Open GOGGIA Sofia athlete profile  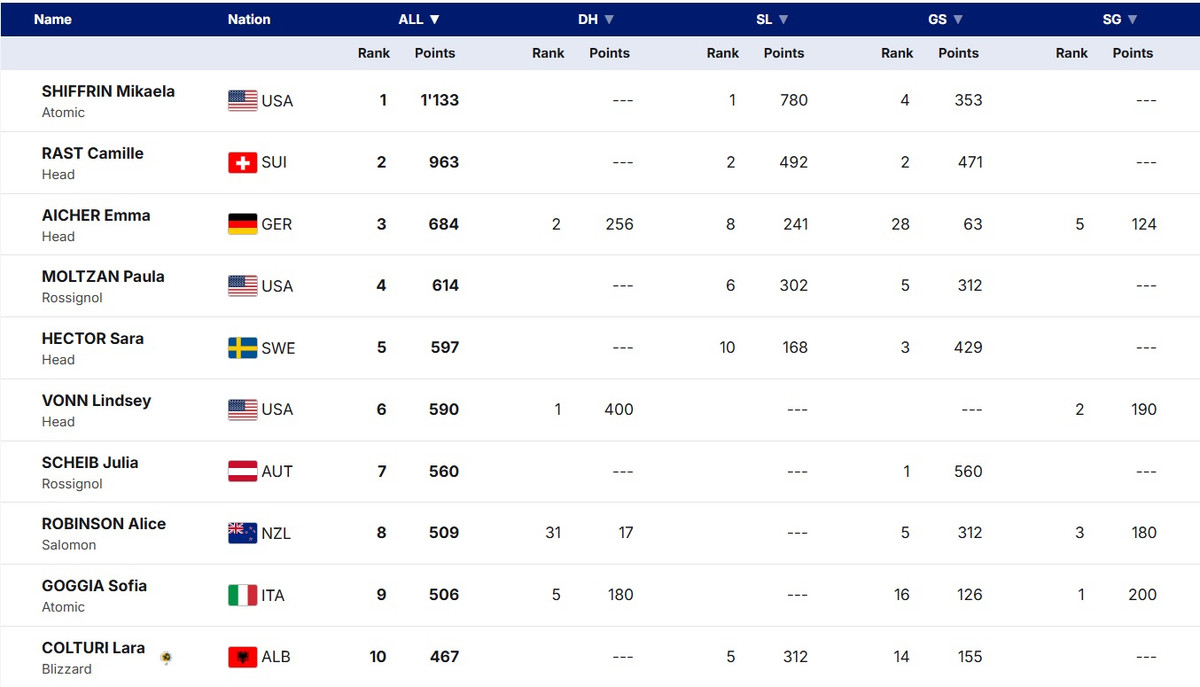coord(94,586)
